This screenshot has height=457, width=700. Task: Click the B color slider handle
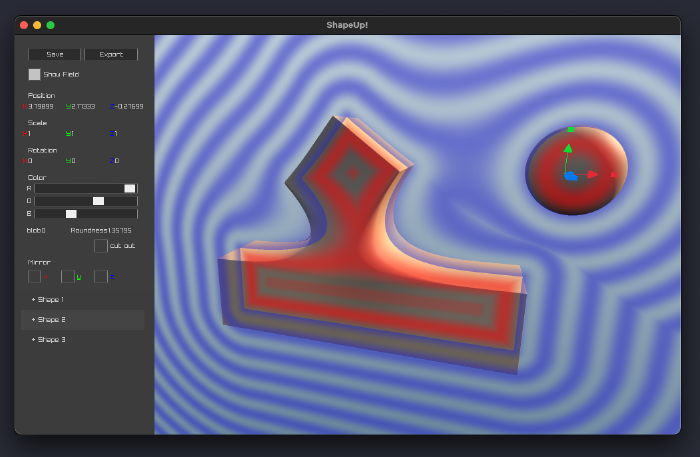pos(71,214)
